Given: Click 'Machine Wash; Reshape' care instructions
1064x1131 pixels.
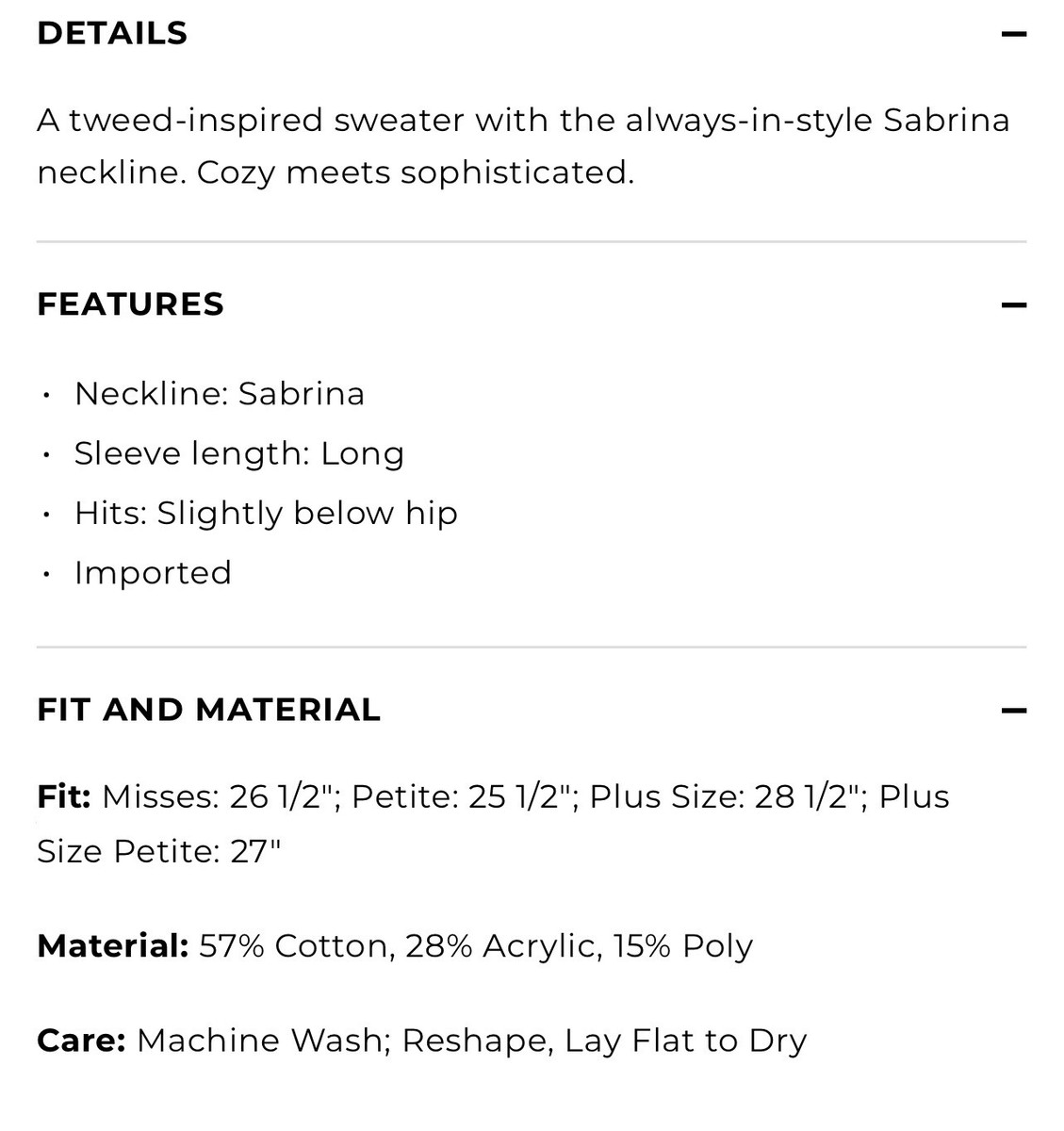Looking at the screenshot, I should [x=344, y=1041].
